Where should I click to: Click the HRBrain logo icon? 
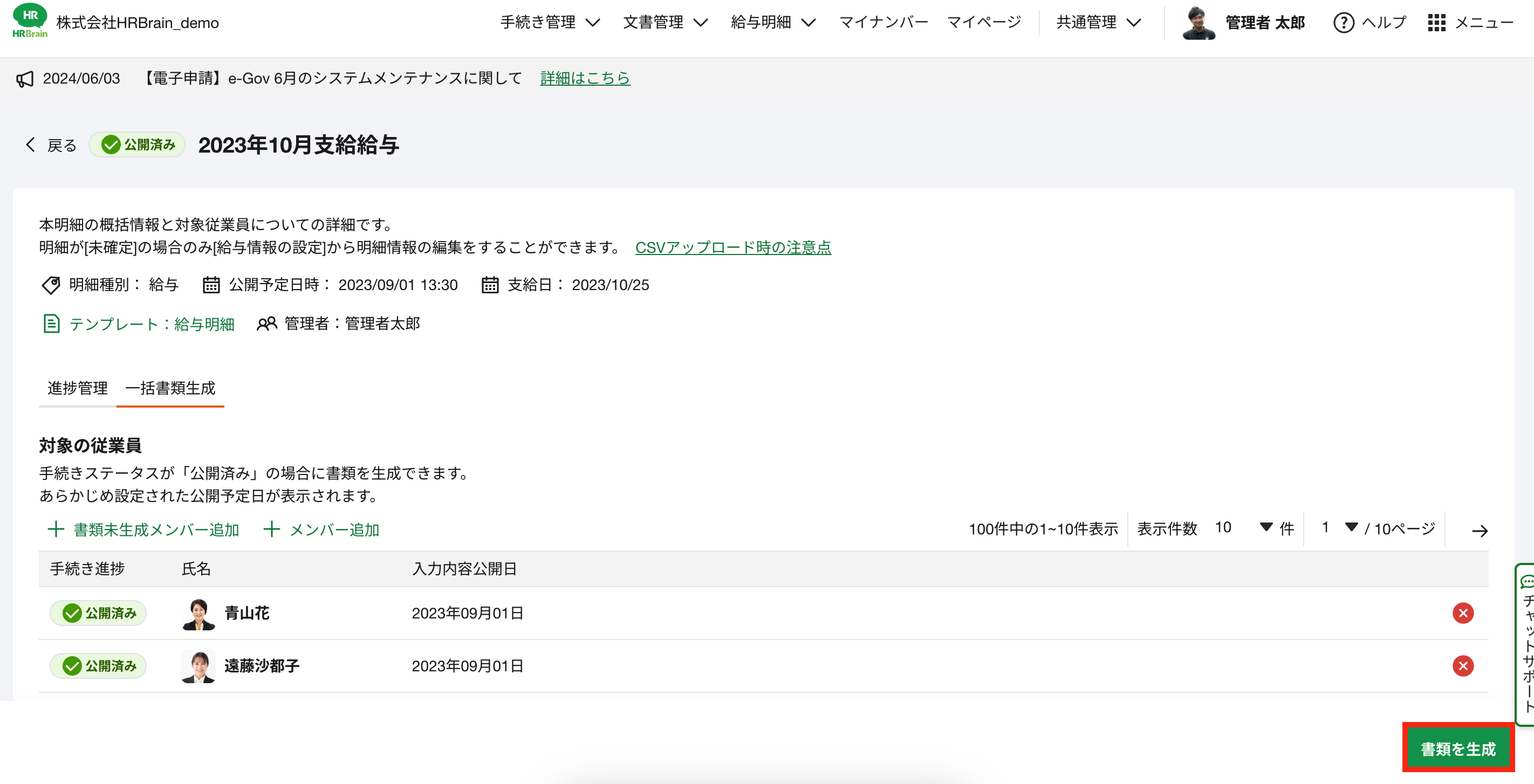(x=30, y=22)
